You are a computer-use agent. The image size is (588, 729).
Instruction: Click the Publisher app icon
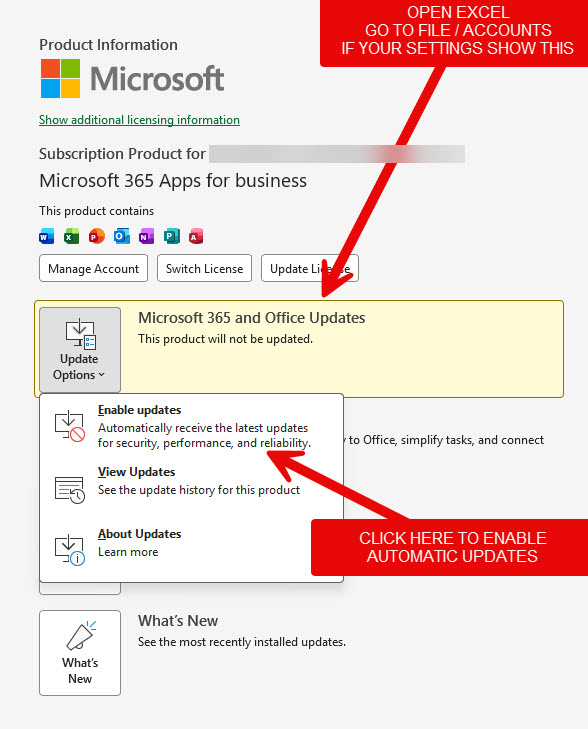pyautogui.click(x=172, y=236)
